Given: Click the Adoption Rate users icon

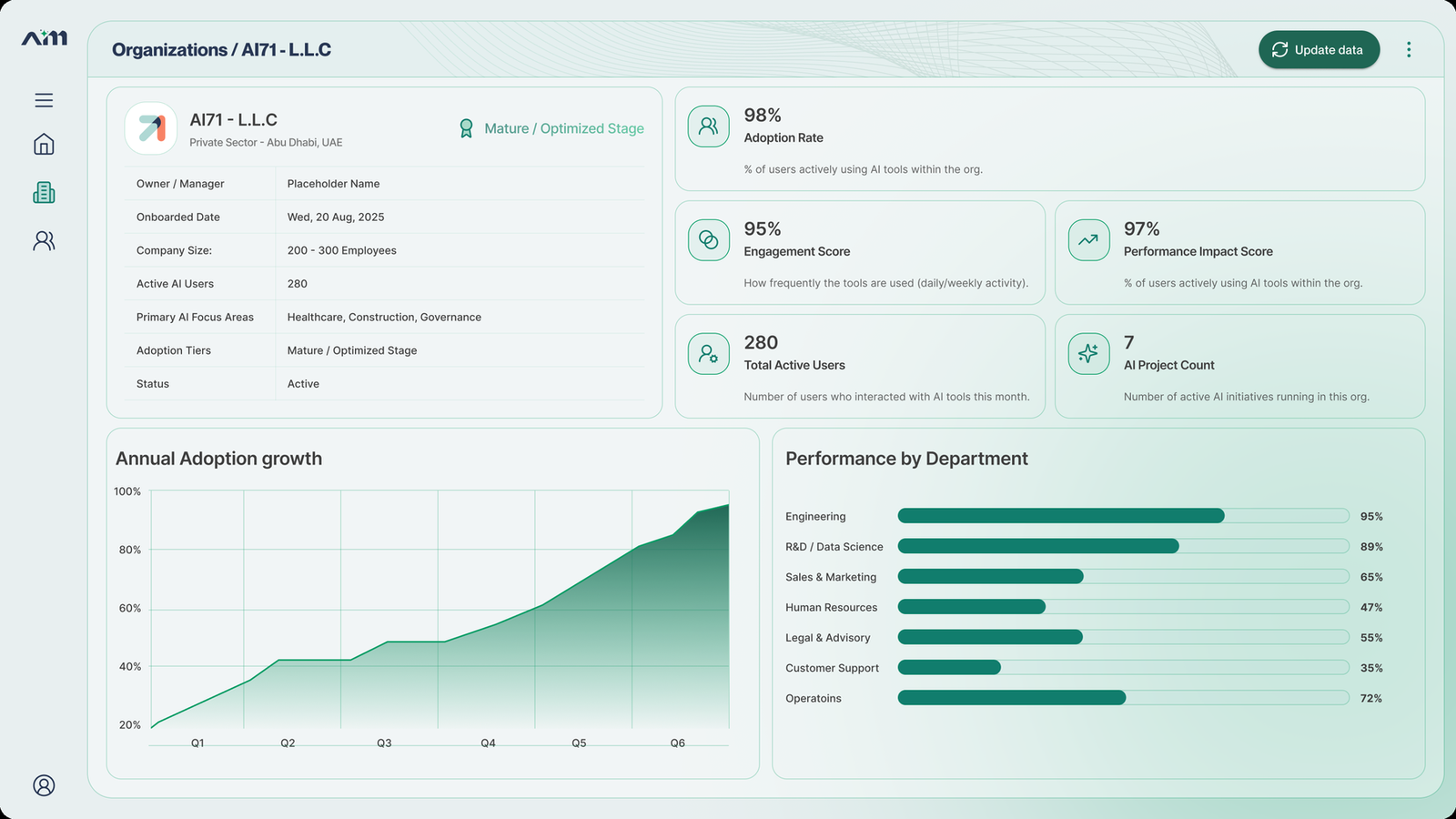Looking at the screenshot, I should [x=708, y=126].
